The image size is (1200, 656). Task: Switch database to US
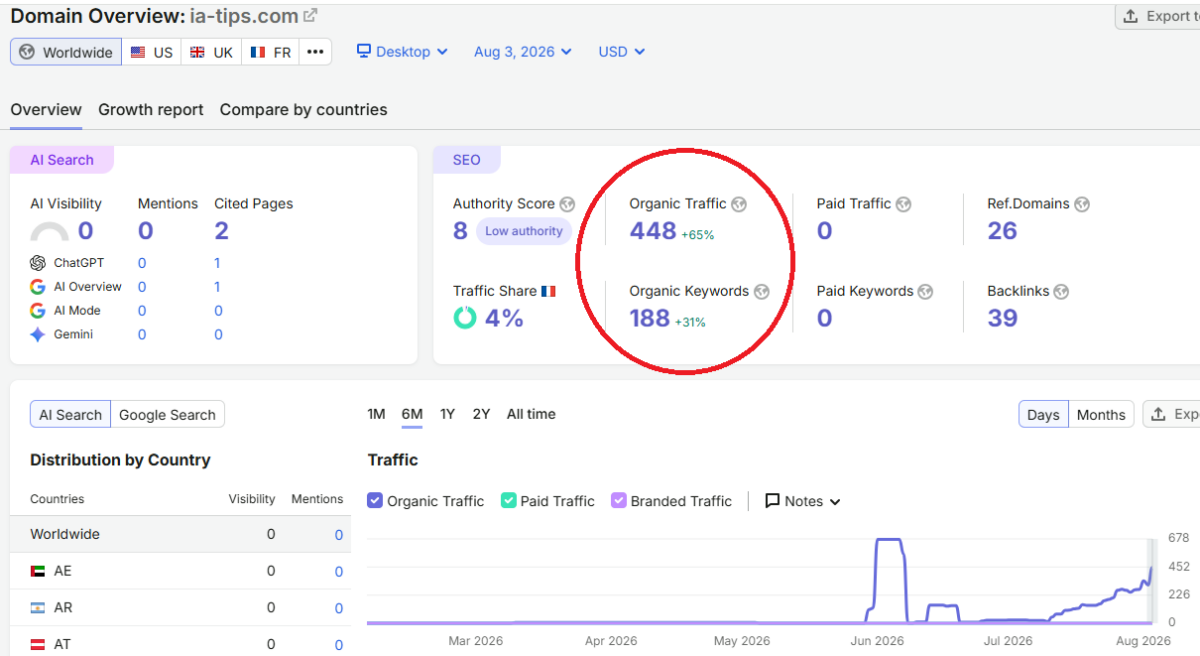(152, 52)
